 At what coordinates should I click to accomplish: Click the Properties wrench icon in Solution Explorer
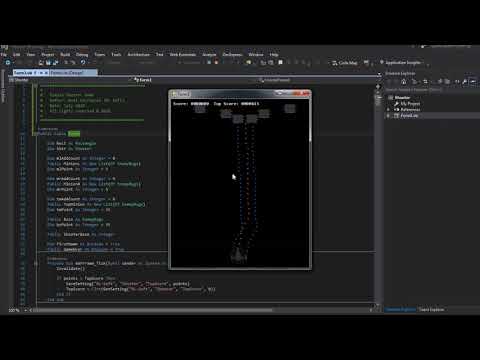click(x=465, y=82)
